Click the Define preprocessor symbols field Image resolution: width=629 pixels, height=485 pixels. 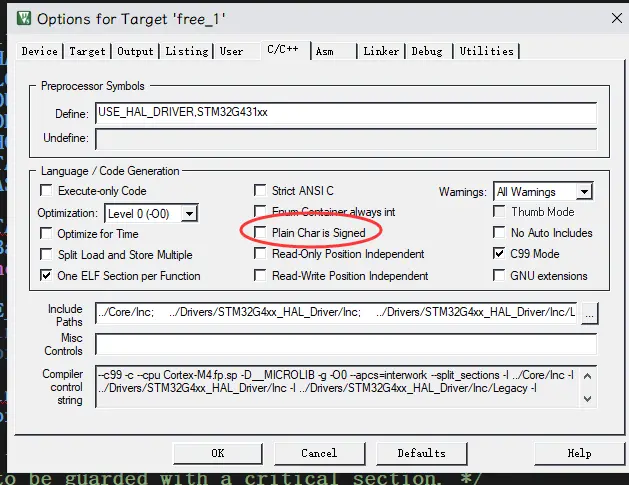coord(346,113)
